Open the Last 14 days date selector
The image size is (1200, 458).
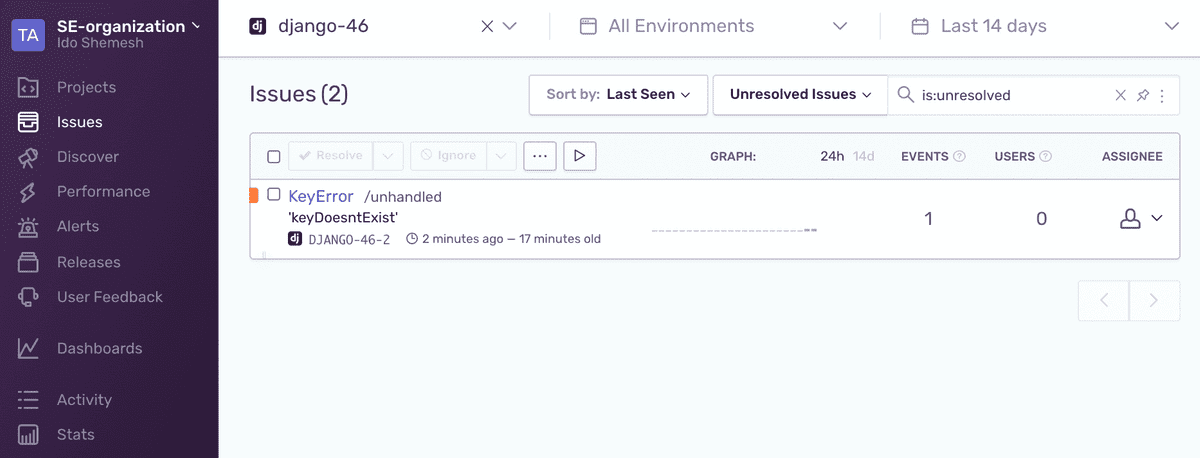[1045, 26]
